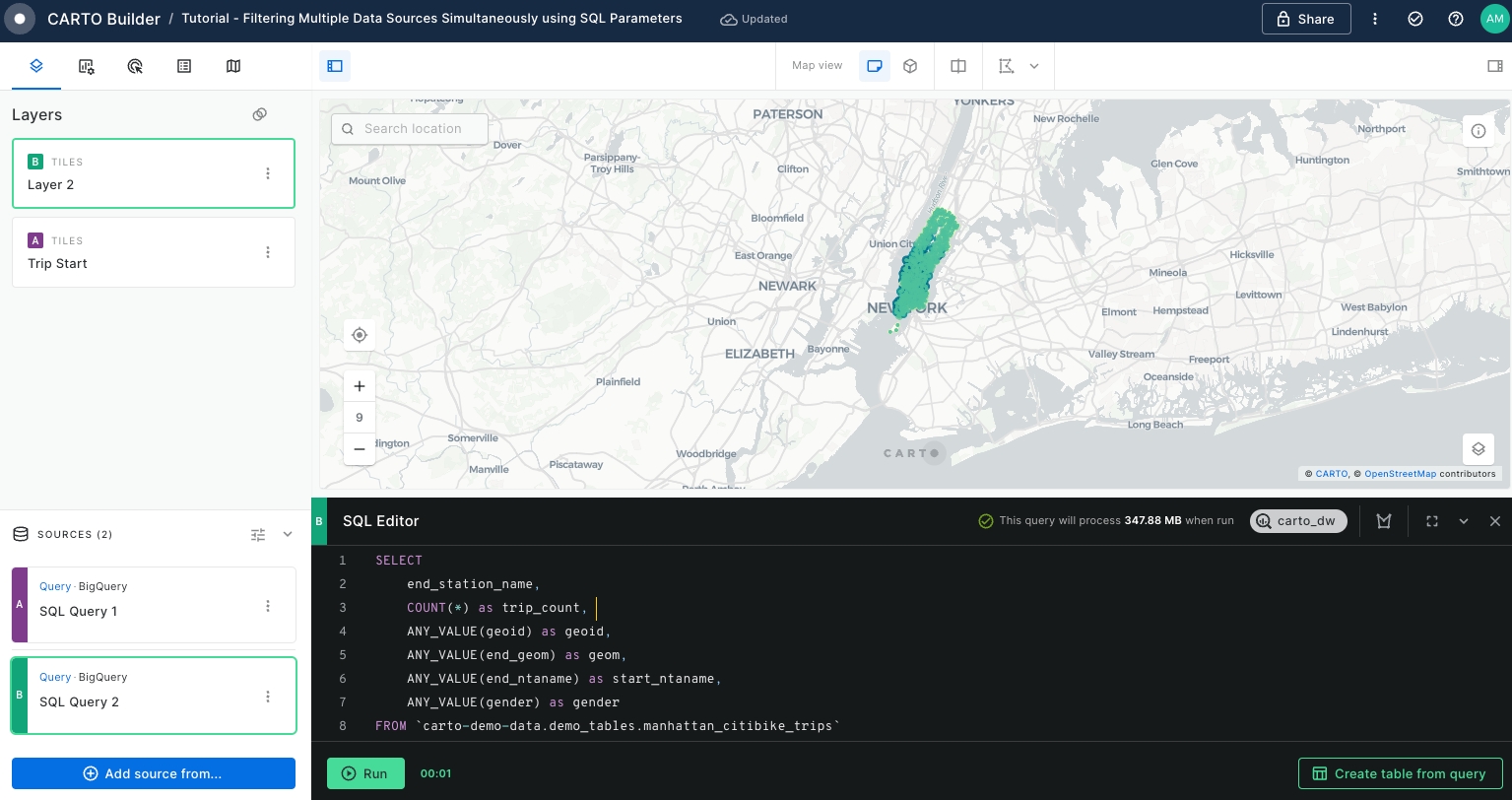This screenshot has width=1512, height=800.
Task: Open the top bar more options menu
Action: click(x=1375, y=19)
